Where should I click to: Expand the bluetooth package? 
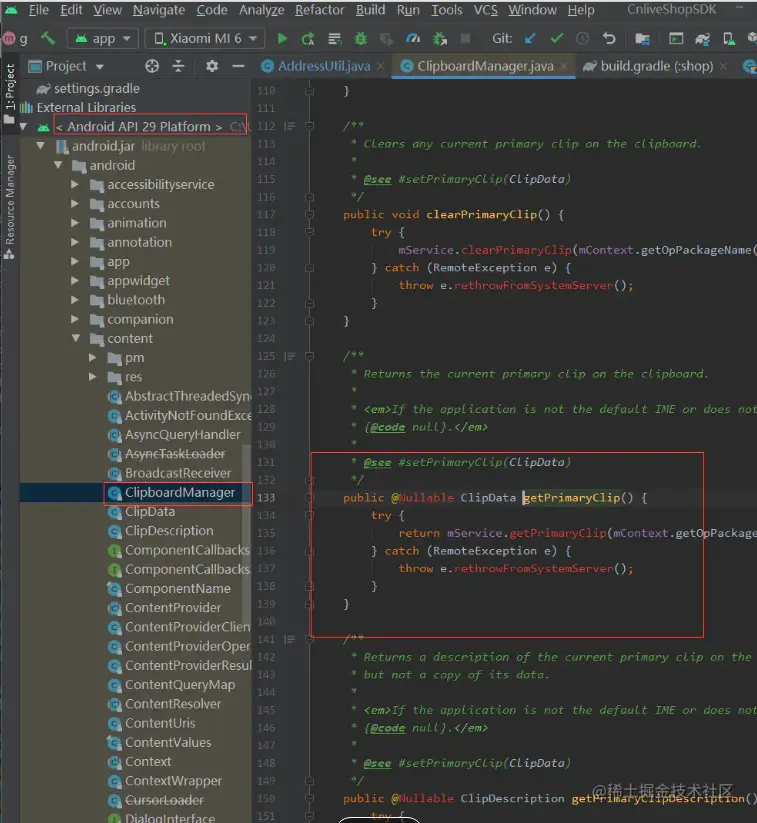(x=75, y=300)
